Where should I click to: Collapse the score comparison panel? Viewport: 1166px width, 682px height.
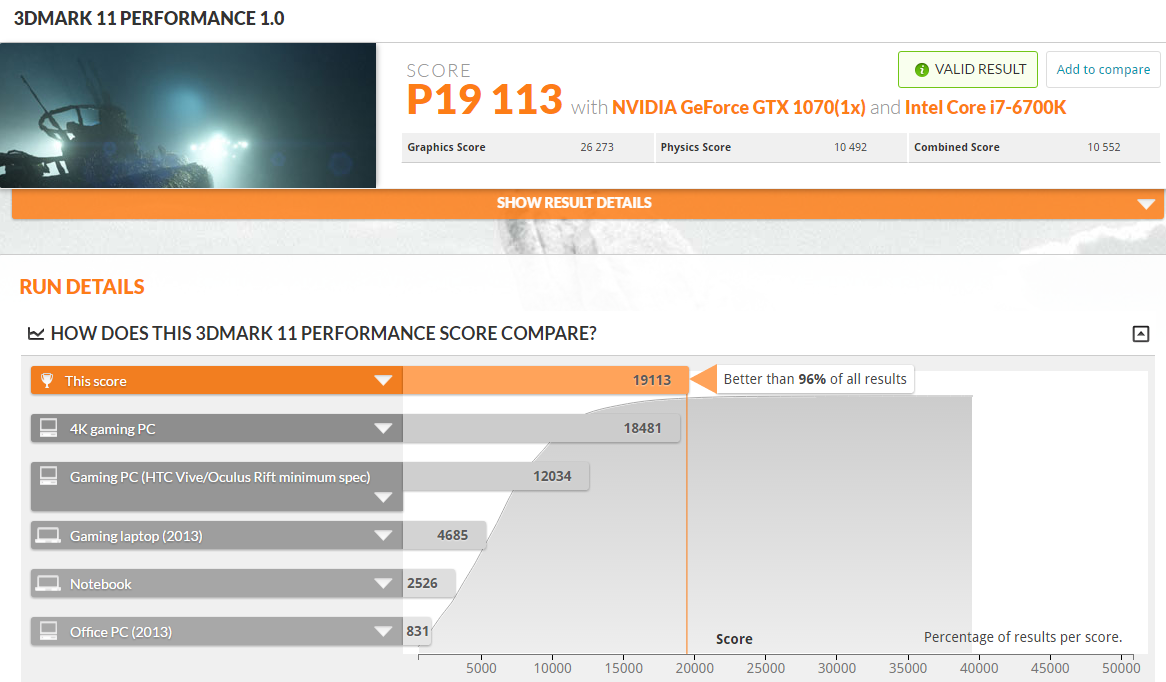click(1141, 334)
